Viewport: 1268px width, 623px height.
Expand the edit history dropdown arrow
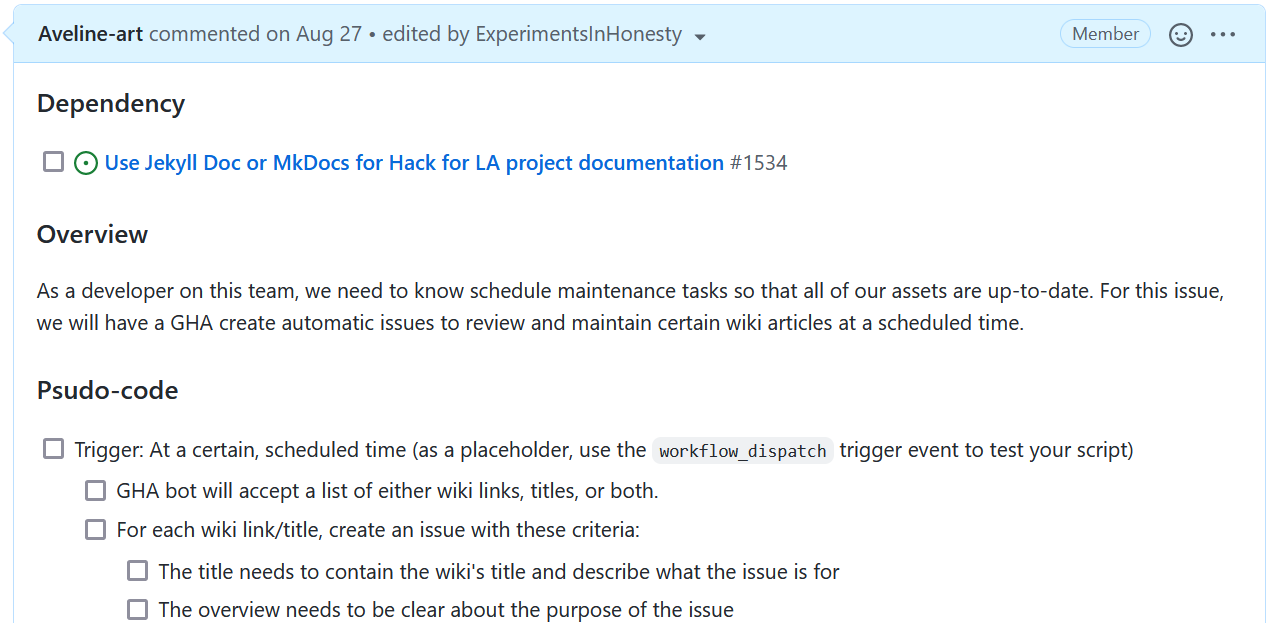(x=700, y=37)
